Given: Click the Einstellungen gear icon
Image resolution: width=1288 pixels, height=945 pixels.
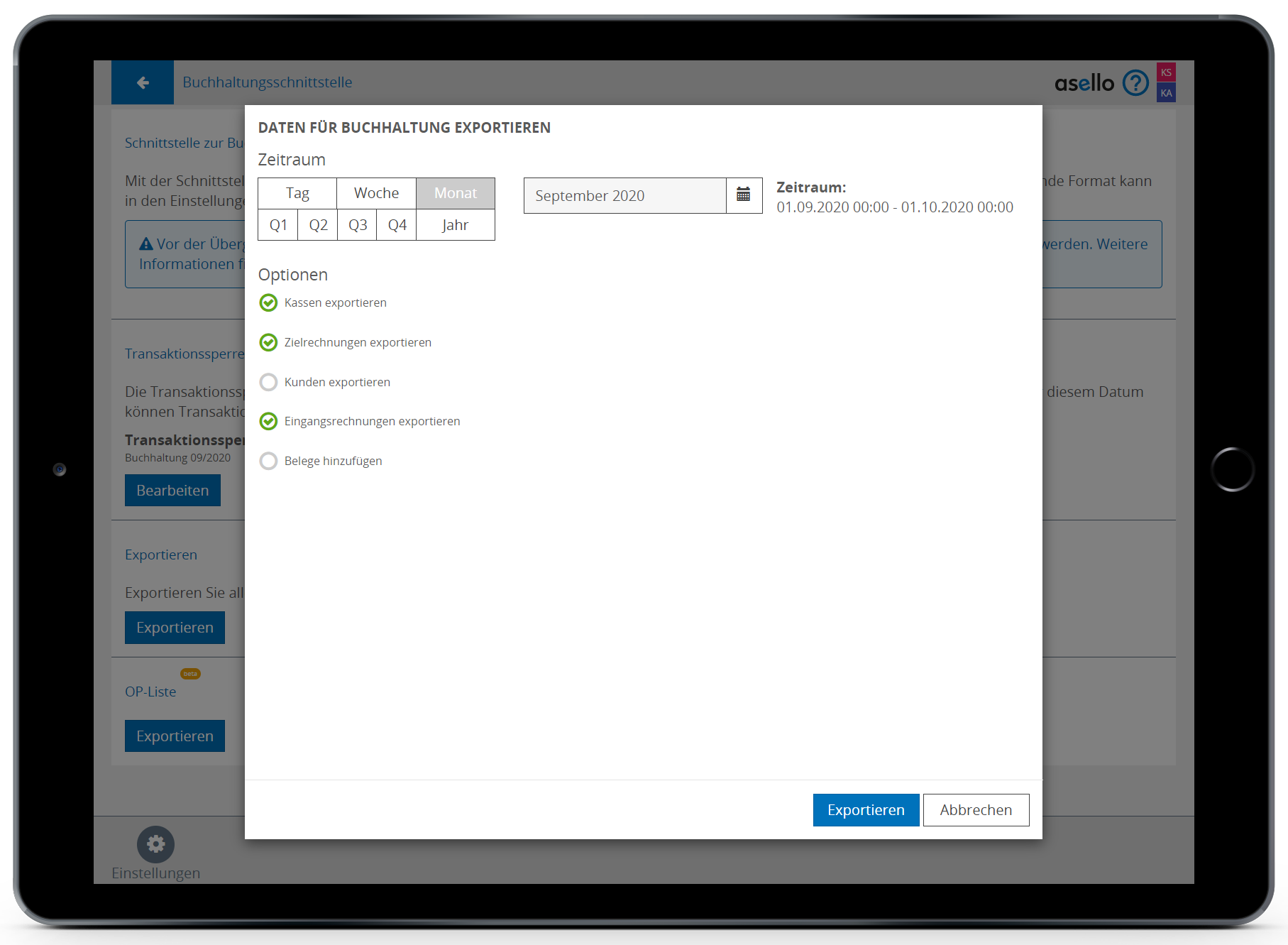Looking at the screenshot, I should tap(155, 843).
